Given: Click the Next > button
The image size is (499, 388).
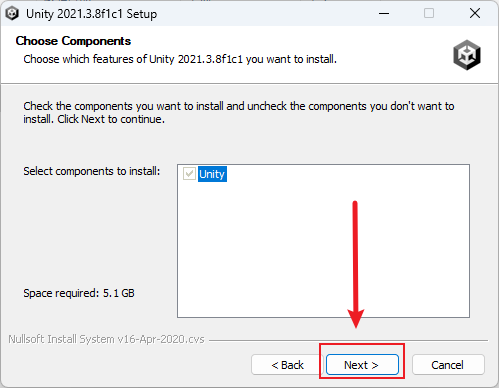Looking at the screenshot, I should pos(362,365).
